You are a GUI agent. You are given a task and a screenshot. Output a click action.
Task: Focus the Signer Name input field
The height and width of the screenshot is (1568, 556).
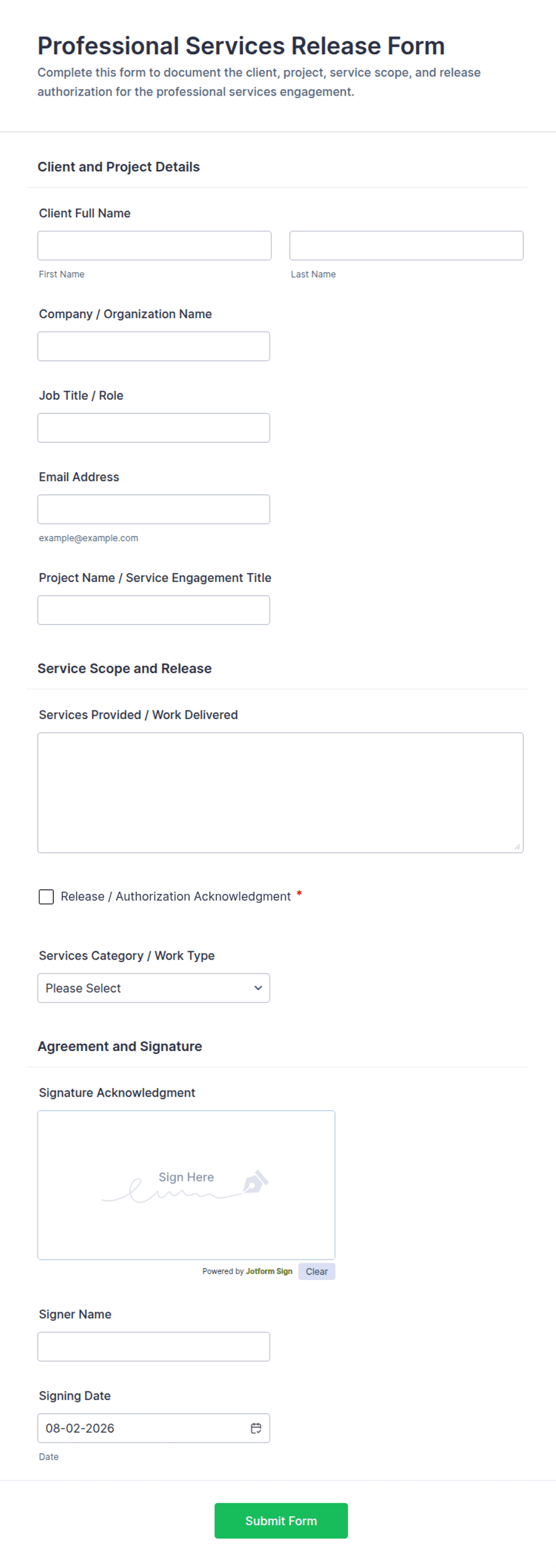(x=154, y=1346)
